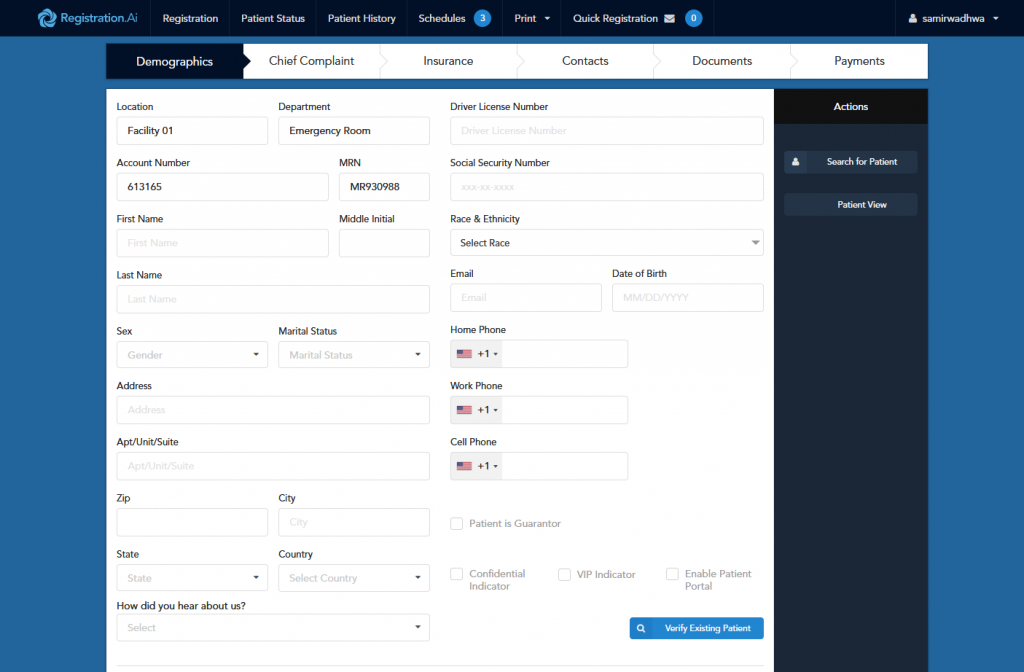Open the Print menu dropdown
This screenshot has height=672, width=1024.
(x=532, y=18)
